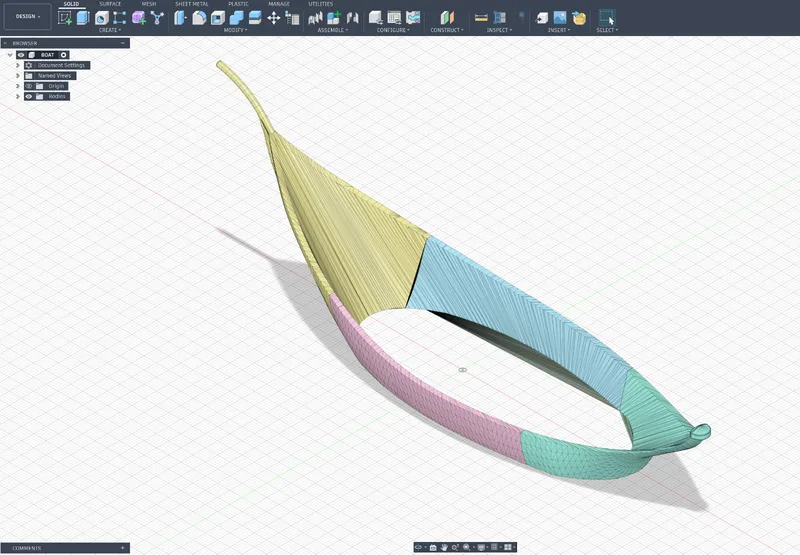Activate the Move/Copy tool
The height and width of the screenshot is (555, 800).
click(273, 18)
